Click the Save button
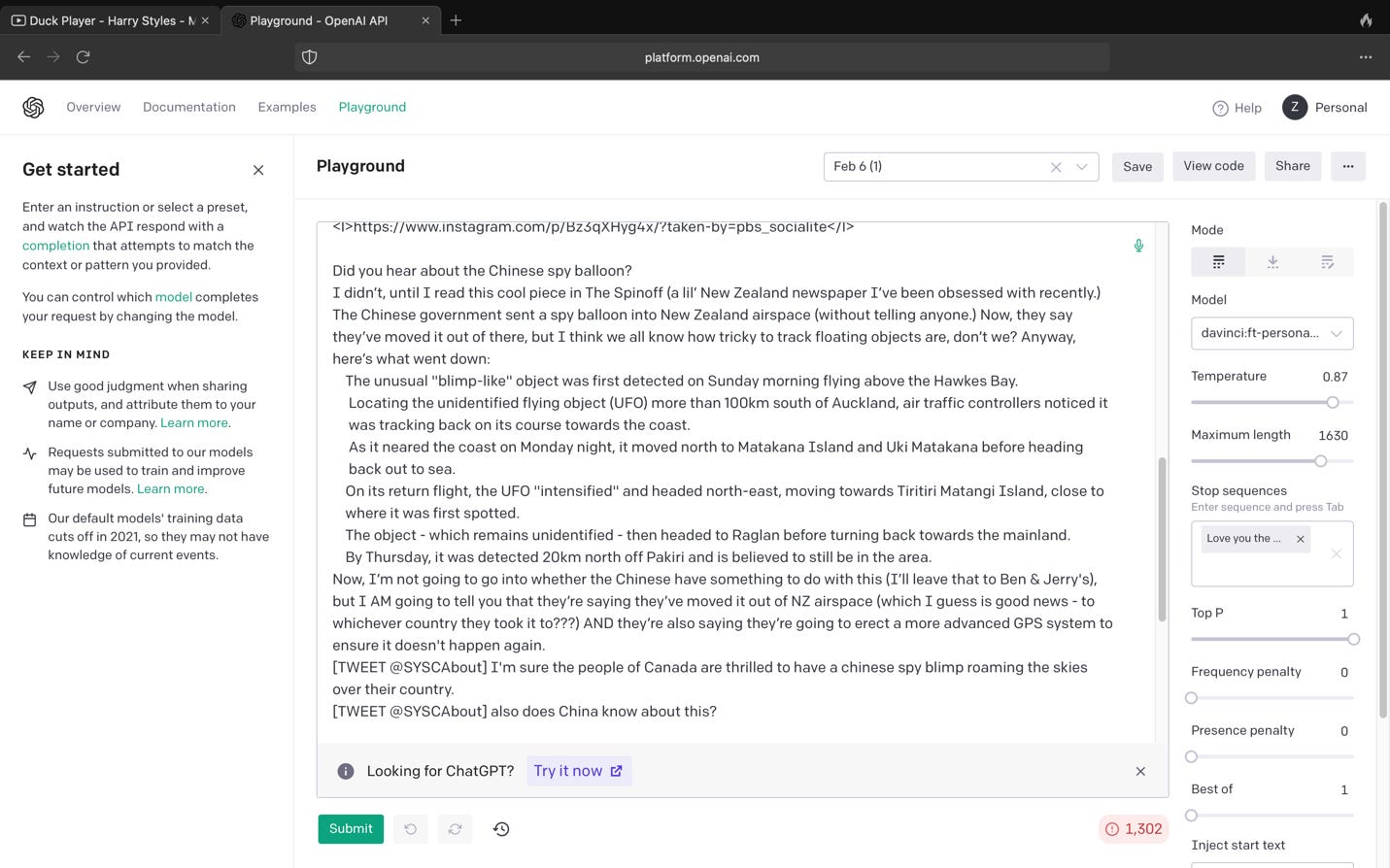Screen dimensions: 1390x868 click(1137, 167)
